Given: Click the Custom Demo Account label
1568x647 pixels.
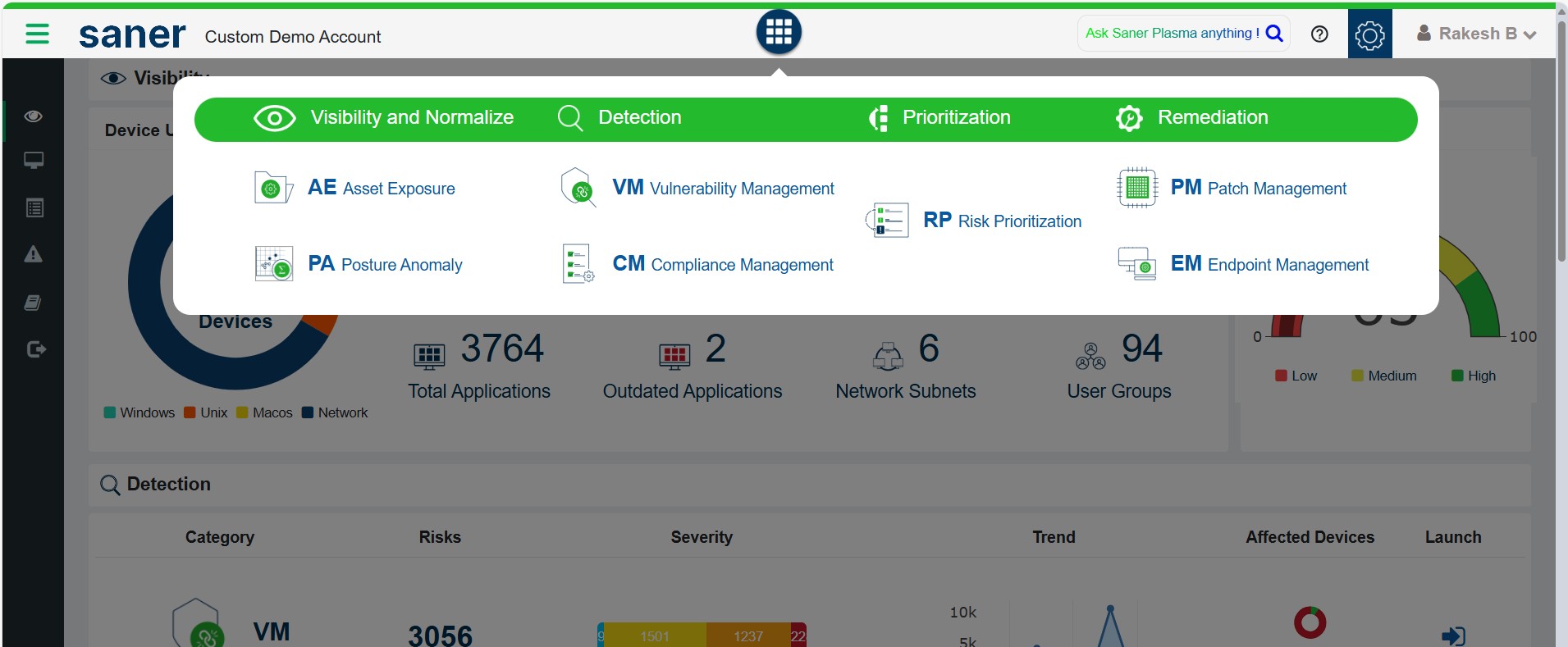Looking at the screenshot, I should (x=293, y=37).
